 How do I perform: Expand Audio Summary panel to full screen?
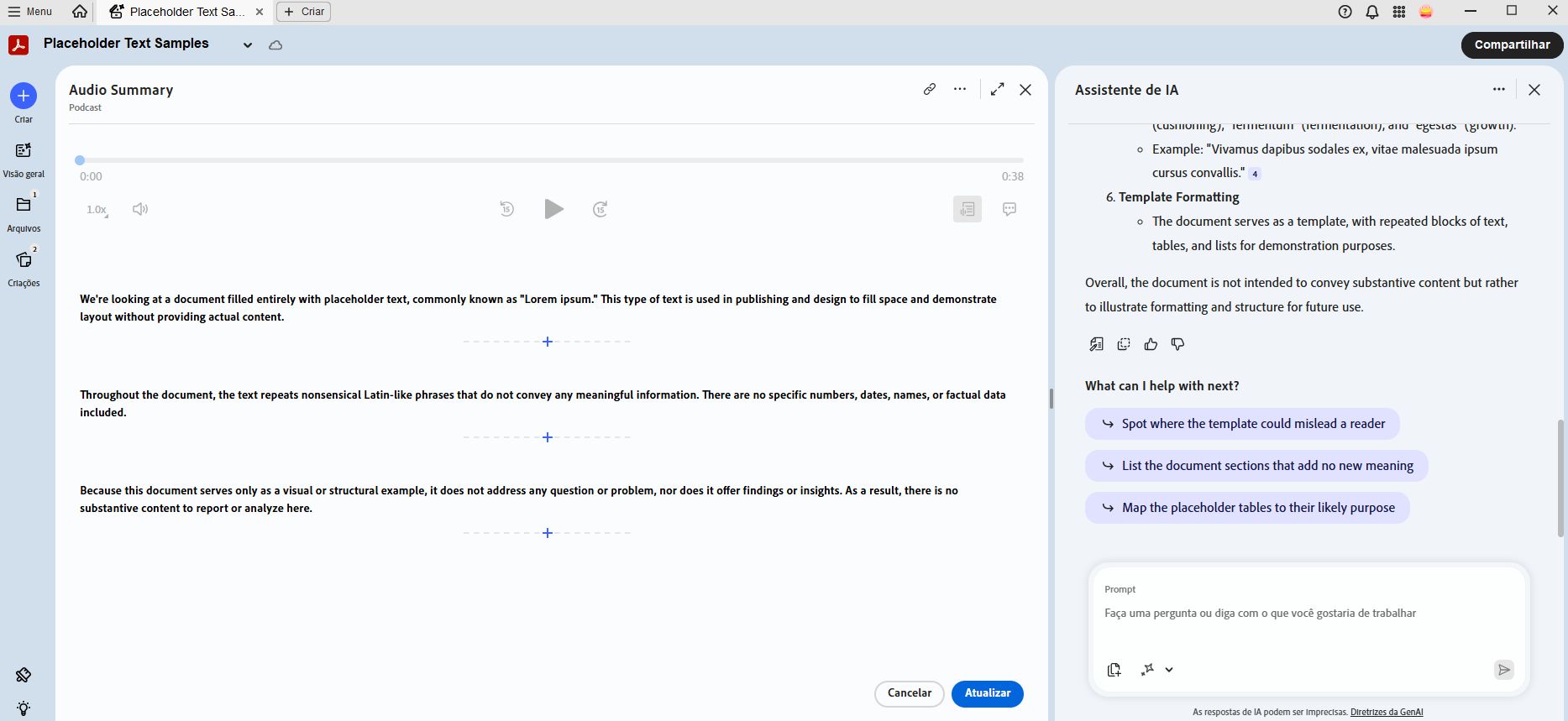[998, 89]
